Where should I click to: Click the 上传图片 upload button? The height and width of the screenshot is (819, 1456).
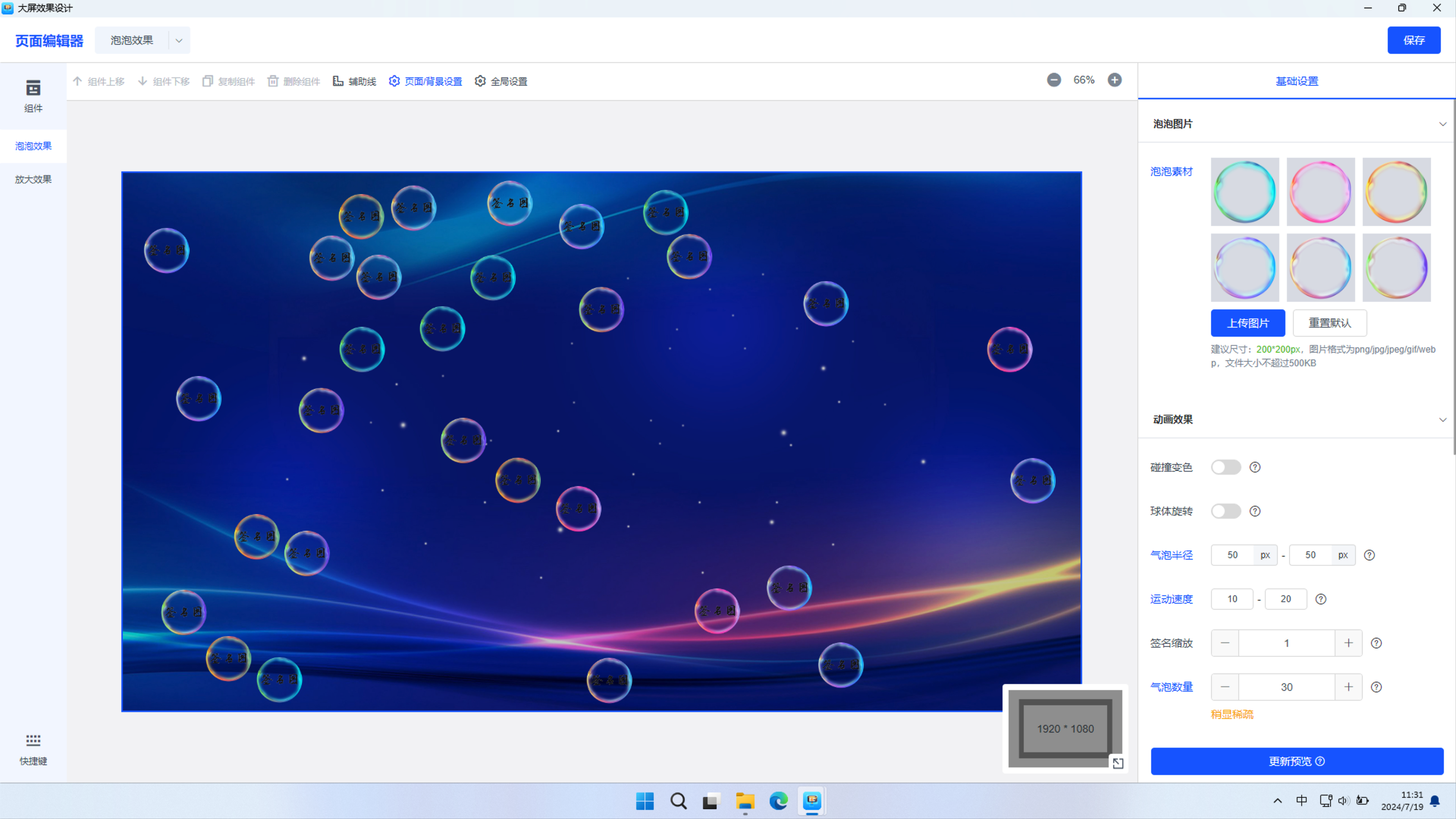pos(1247,323)
